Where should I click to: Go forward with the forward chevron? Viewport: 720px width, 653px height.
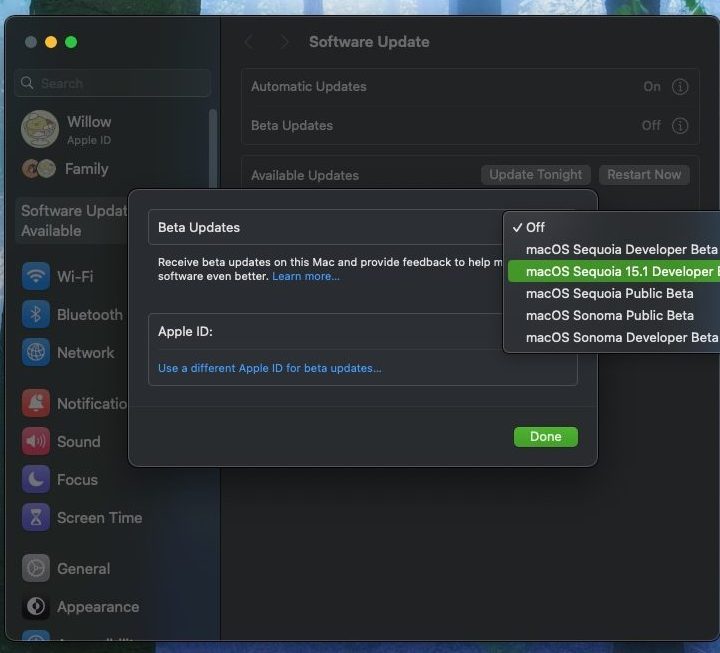[x=285, y=42]
